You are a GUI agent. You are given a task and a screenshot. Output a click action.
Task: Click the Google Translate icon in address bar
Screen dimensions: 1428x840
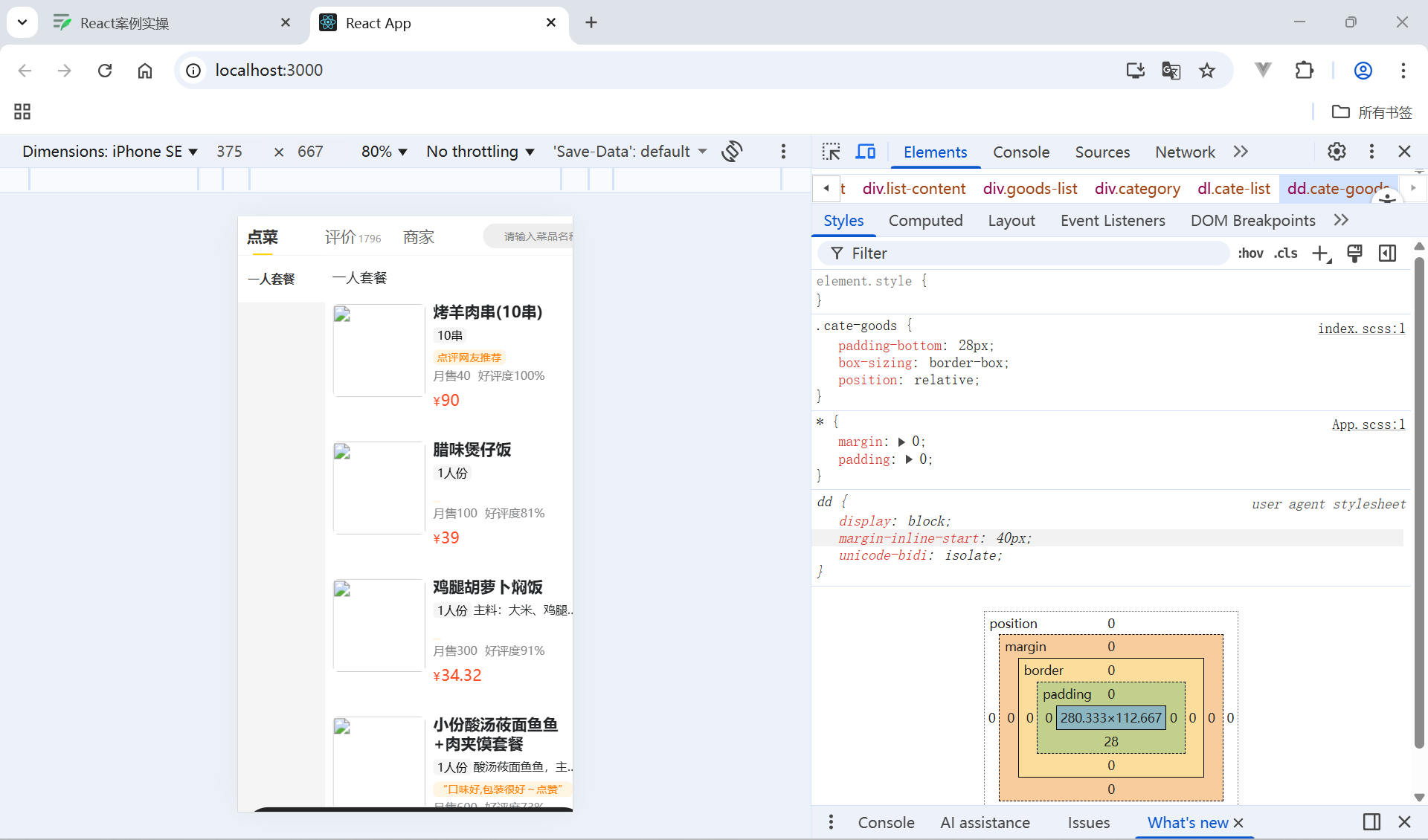point(1171,71)
